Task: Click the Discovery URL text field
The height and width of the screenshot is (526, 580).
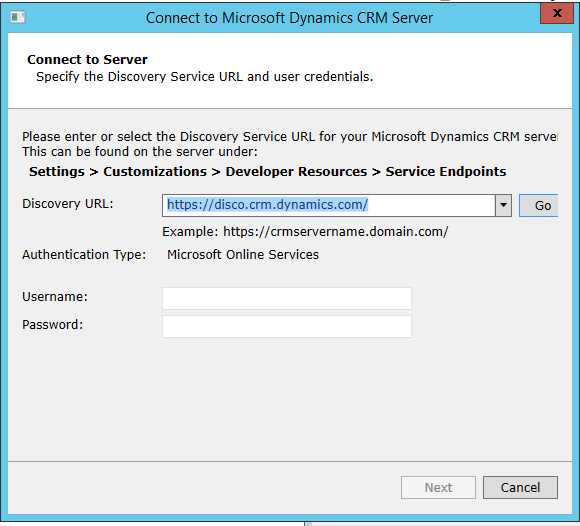Action: click(x=328, y=205)
